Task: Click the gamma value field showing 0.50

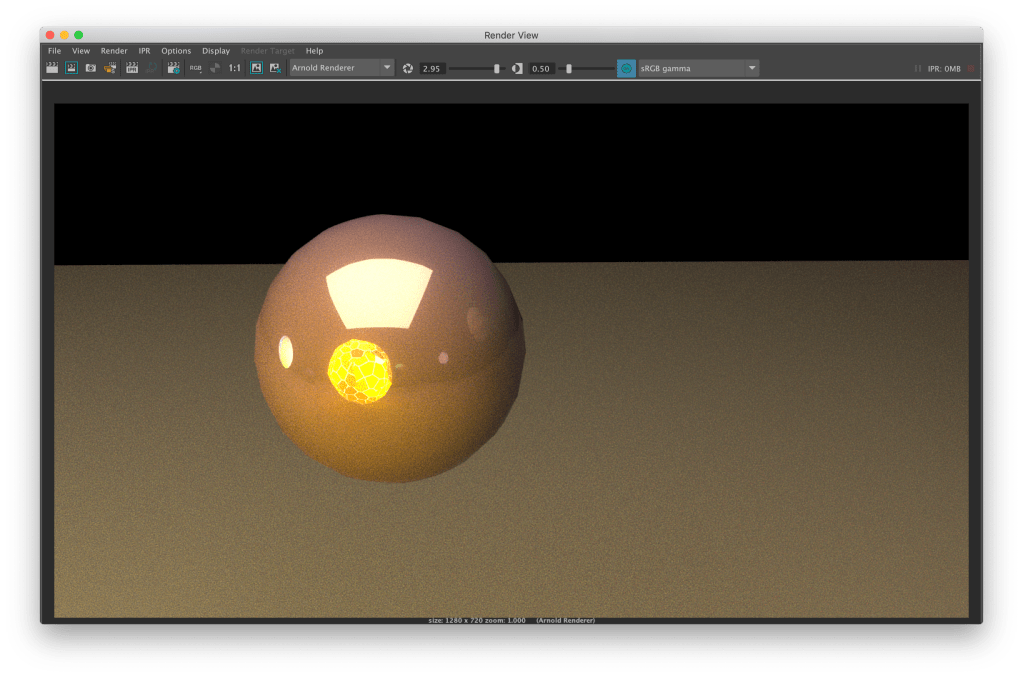Action: [x=541, y=68]
